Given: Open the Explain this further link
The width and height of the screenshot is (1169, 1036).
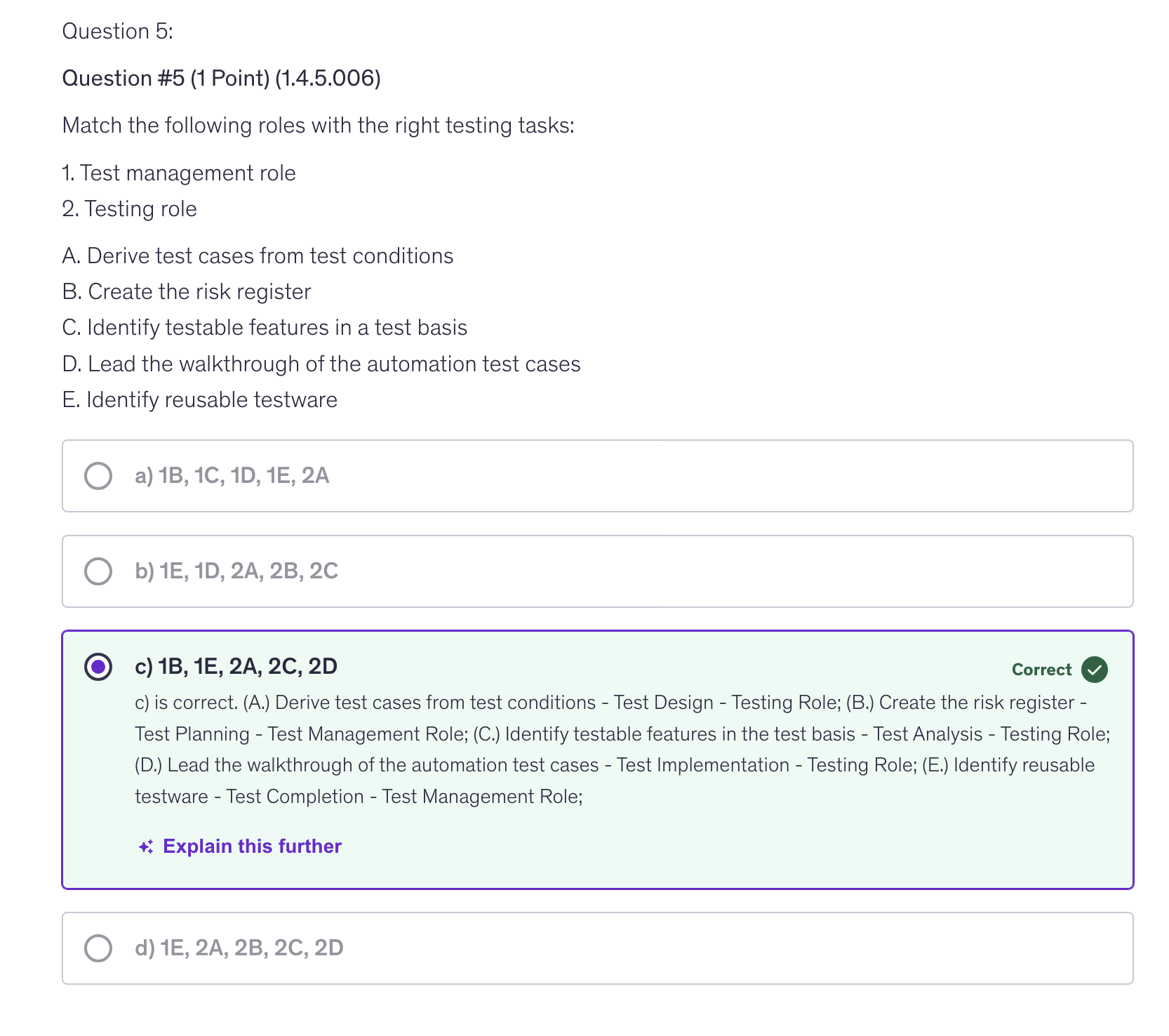Looking at the screenshot, I should (x=252, y=846).
